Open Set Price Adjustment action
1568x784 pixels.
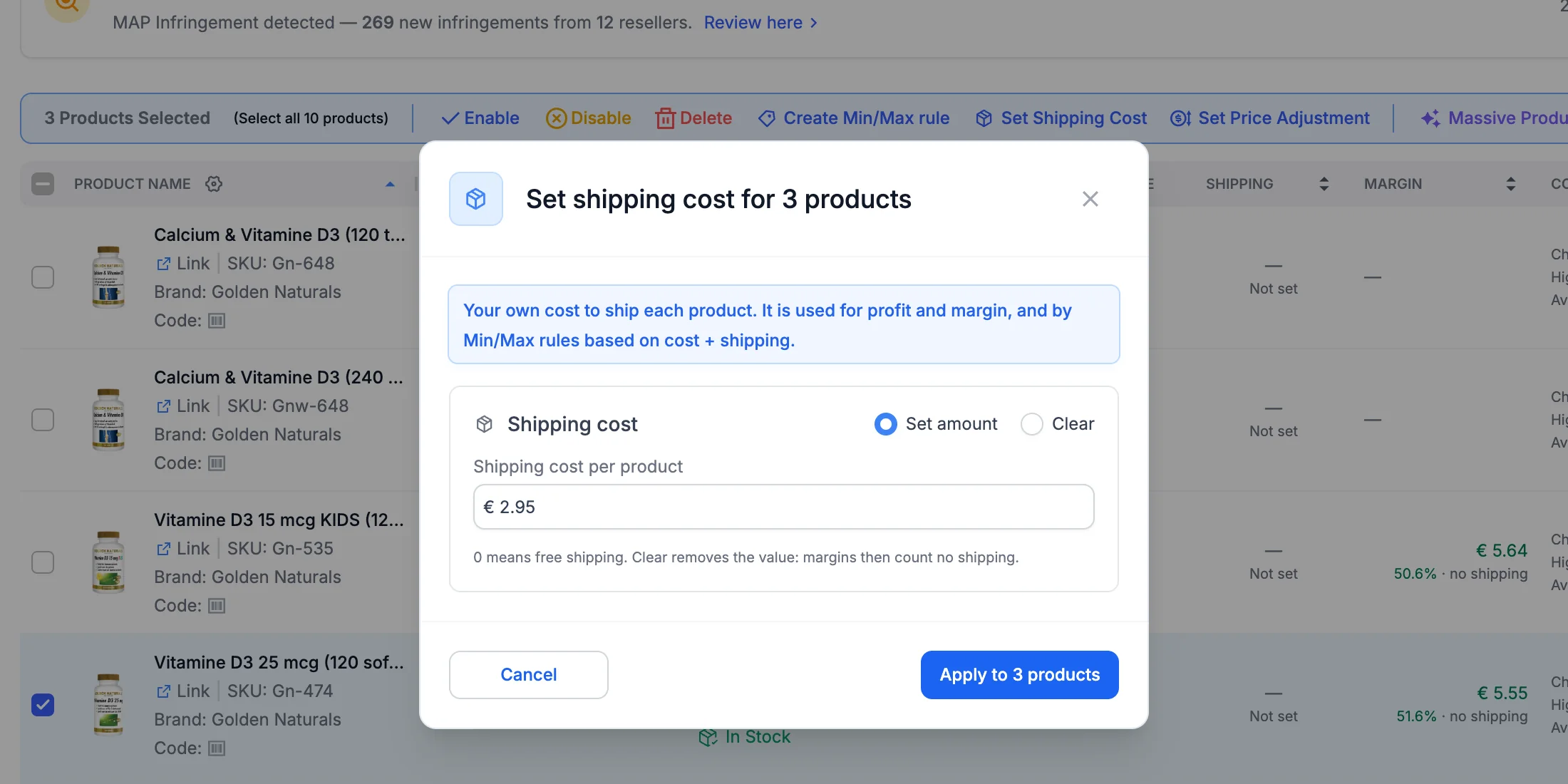tap(1270, 118)
